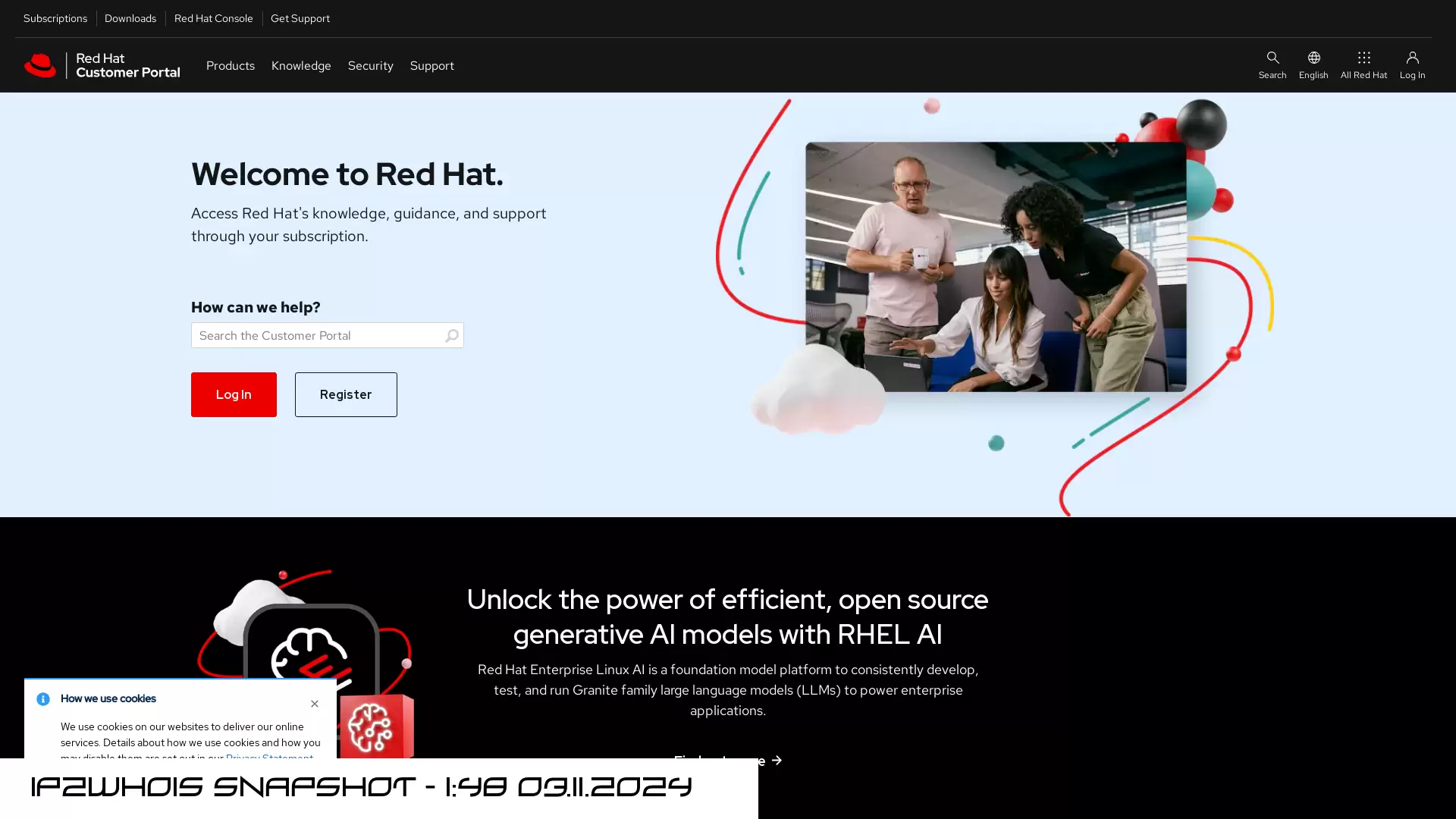1456x819 pixels.
Task: Click the red Log In button
Action: 234,394
